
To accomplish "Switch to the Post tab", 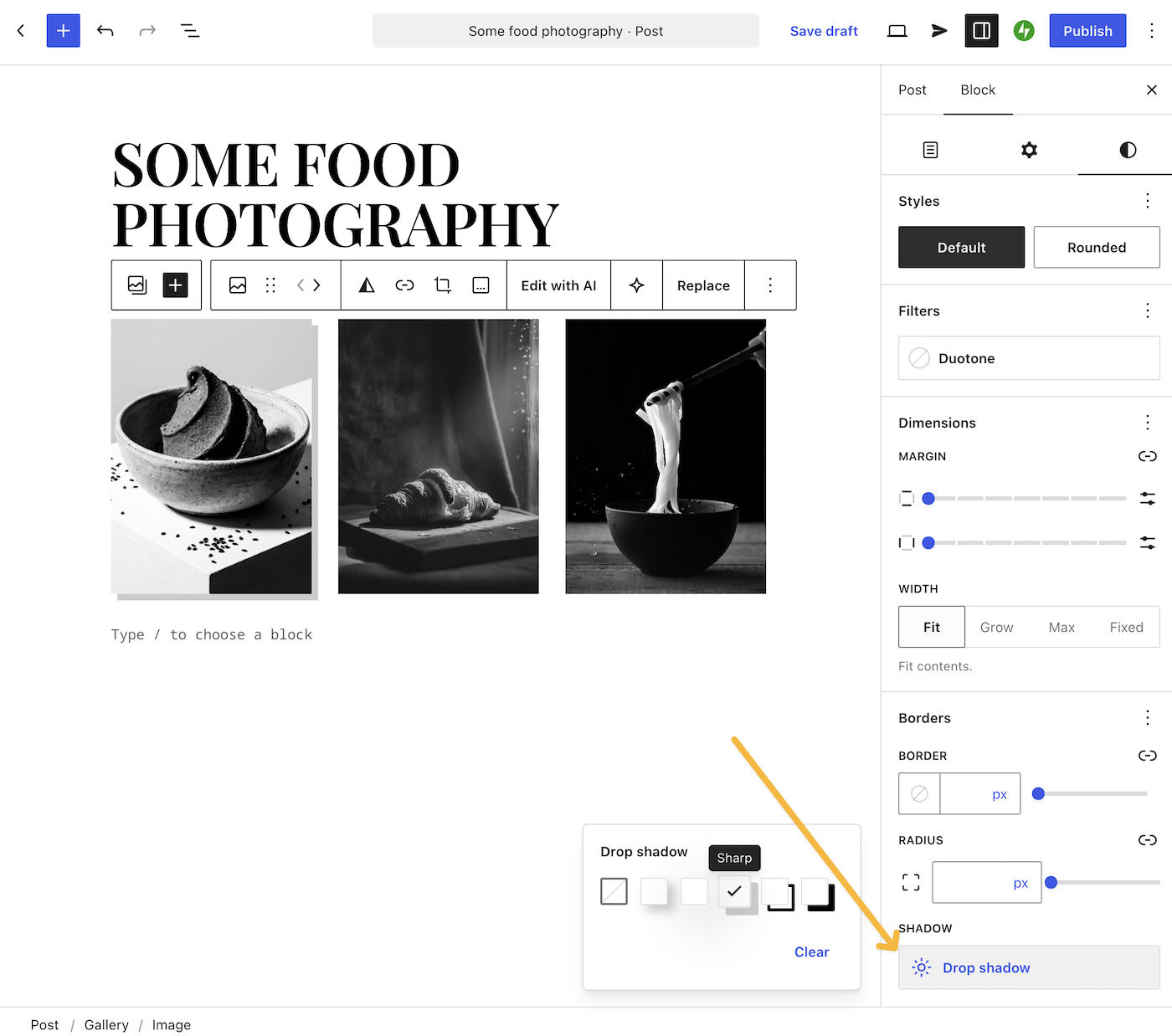I will (912, 90).
